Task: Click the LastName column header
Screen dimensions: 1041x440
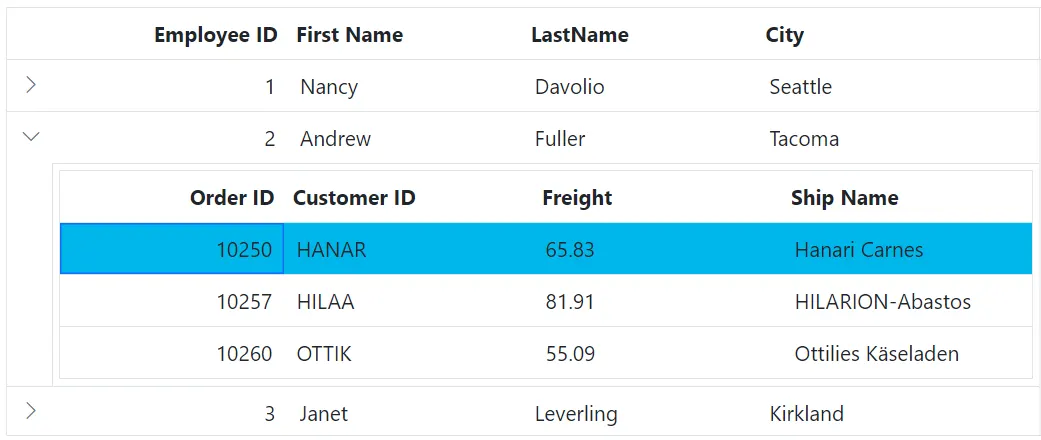Action: 579,35
